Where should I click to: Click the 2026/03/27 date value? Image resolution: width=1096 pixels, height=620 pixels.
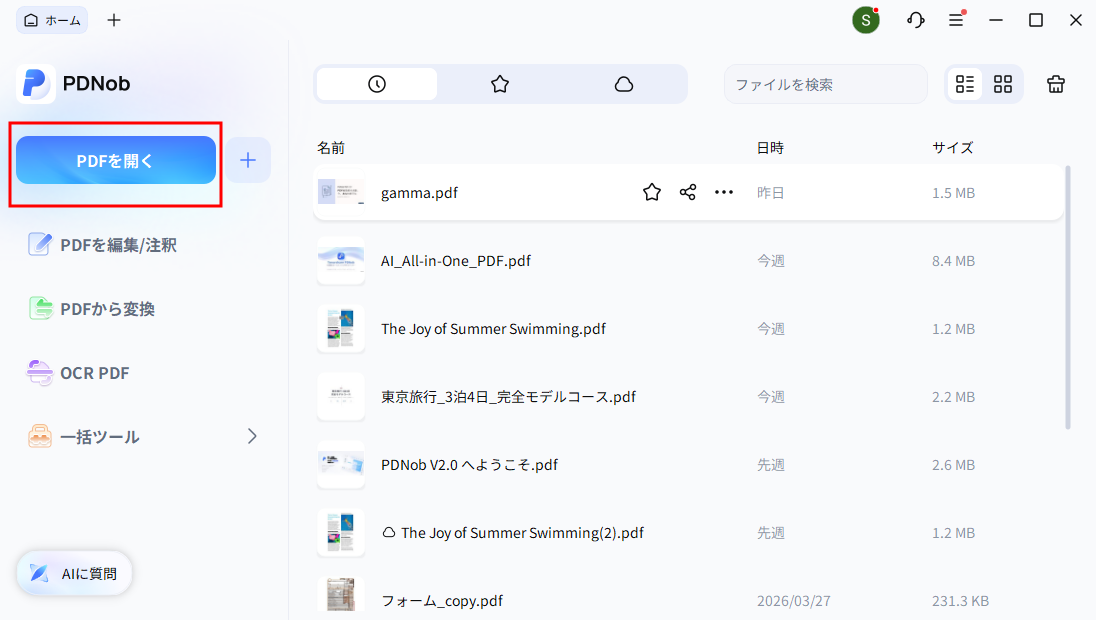pos(794,600)
